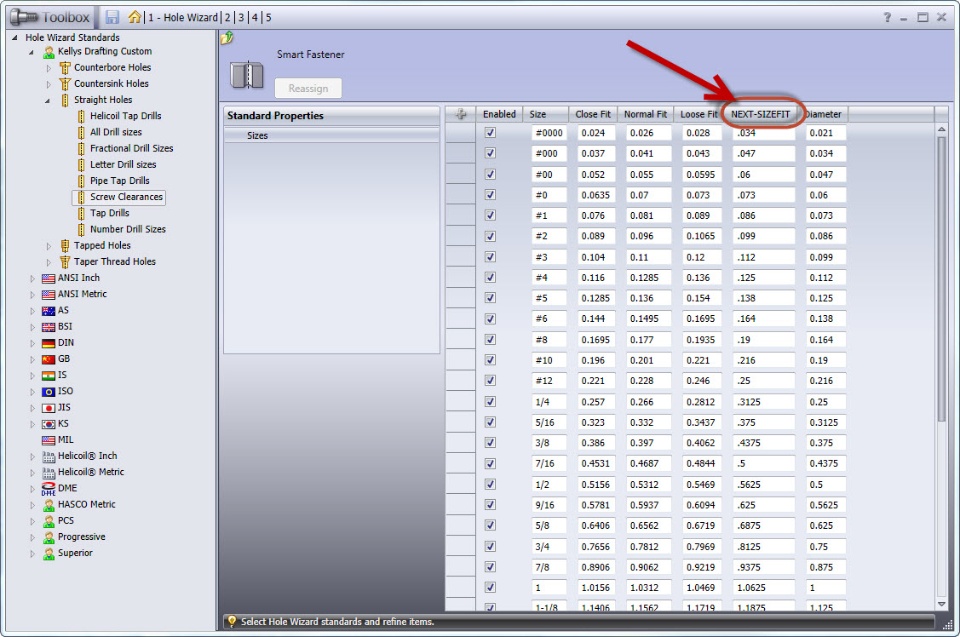Click the table scroll down arrow
The height and width of the screenshot is (637, 960).
942,605
